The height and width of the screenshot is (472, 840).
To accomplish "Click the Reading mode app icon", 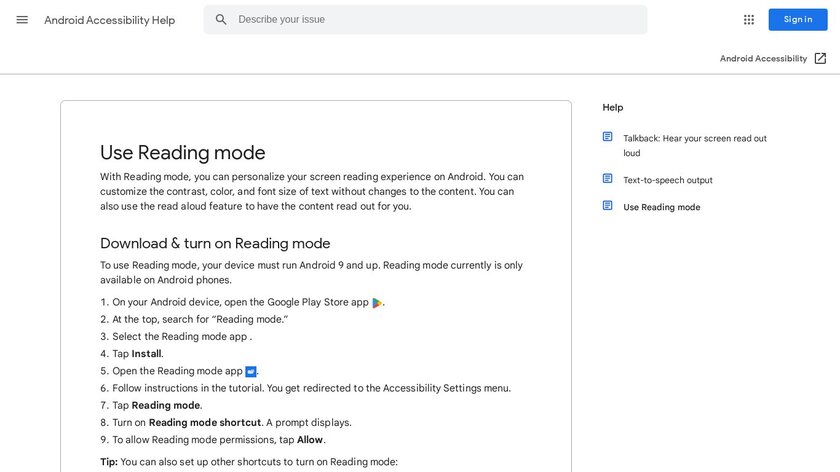I will (x=251, y=371).
